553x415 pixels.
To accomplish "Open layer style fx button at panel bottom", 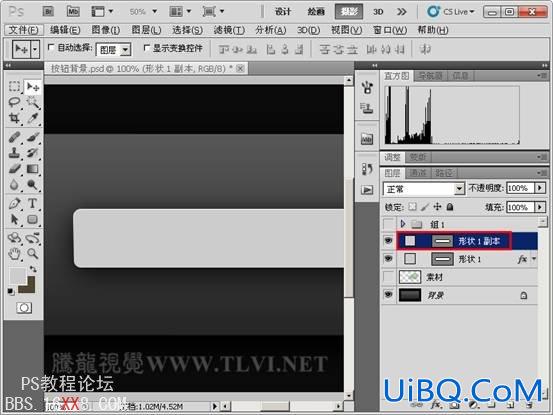I will pos(435,405).
